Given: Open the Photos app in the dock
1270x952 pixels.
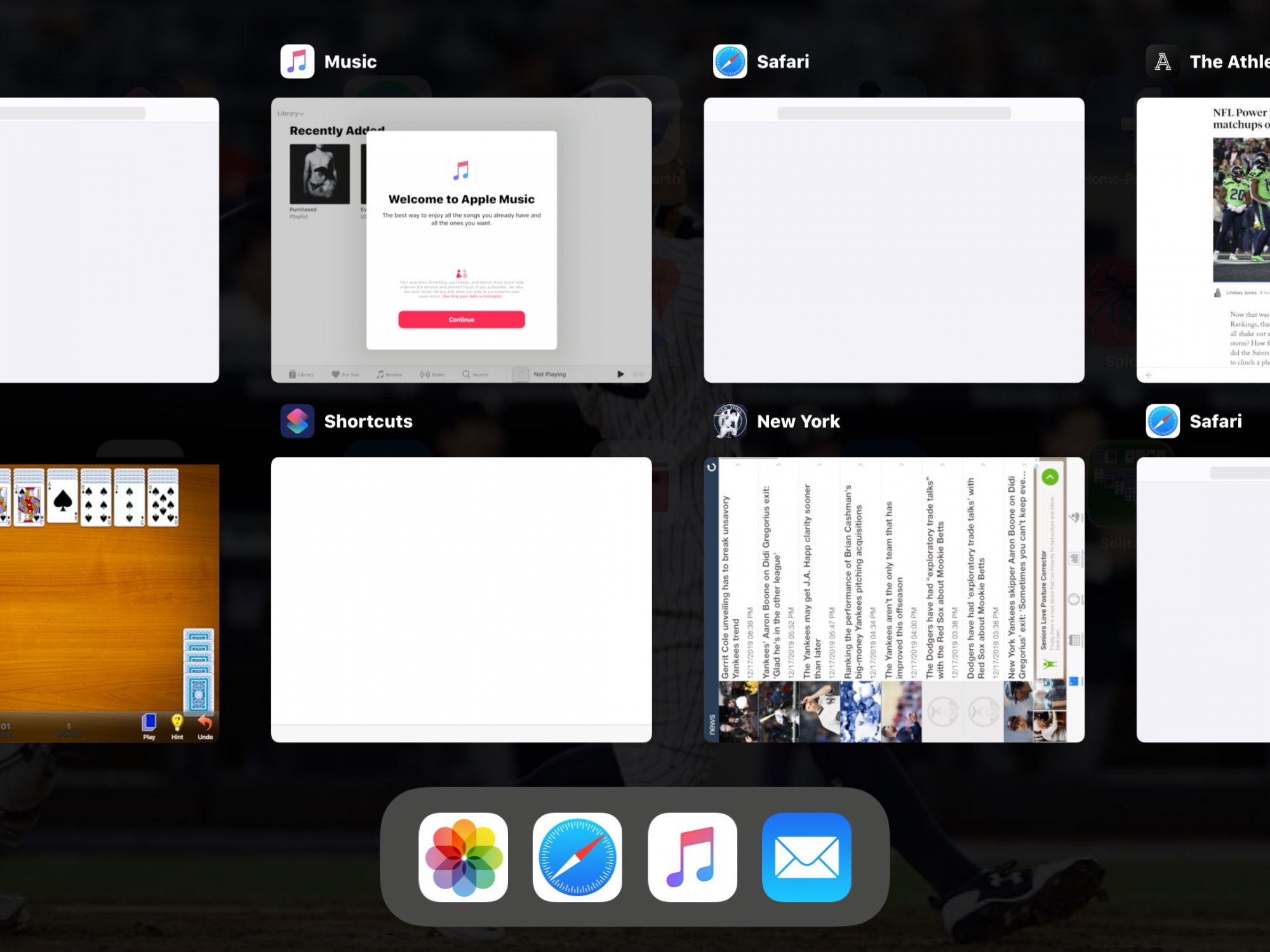Looking at the screenshot, I should pos(463,857).
